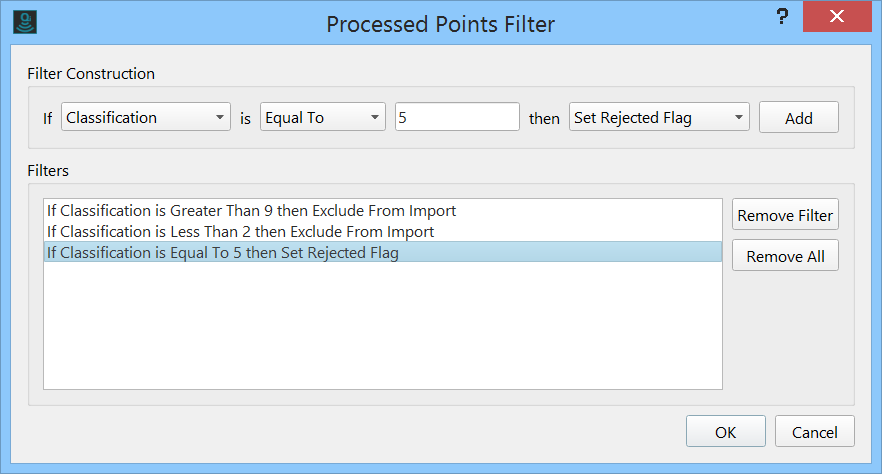Select the Equal To 5 filter entry
This screenshot has width=882, height=474.
(x=222, y=253)
